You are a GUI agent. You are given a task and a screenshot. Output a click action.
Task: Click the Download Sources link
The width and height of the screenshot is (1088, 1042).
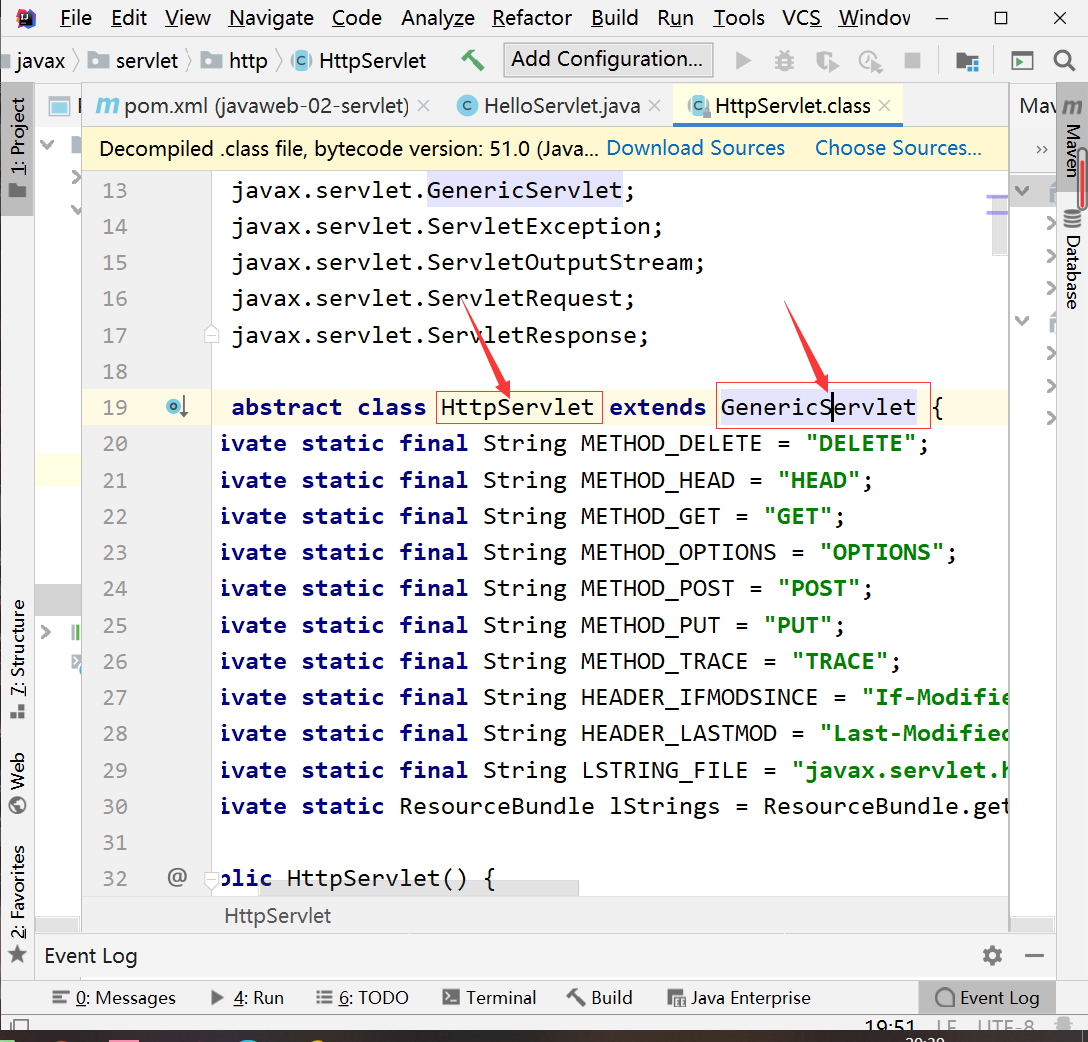(695, 148)
